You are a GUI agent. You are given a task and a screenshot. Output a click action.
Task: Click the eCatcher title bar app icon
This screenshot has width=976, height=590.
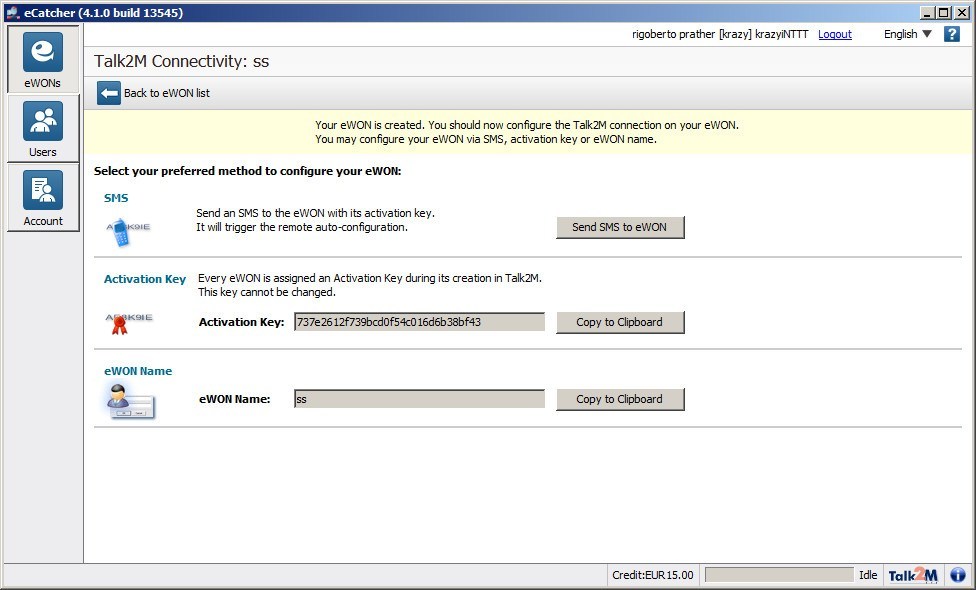[x=13, y=12]
